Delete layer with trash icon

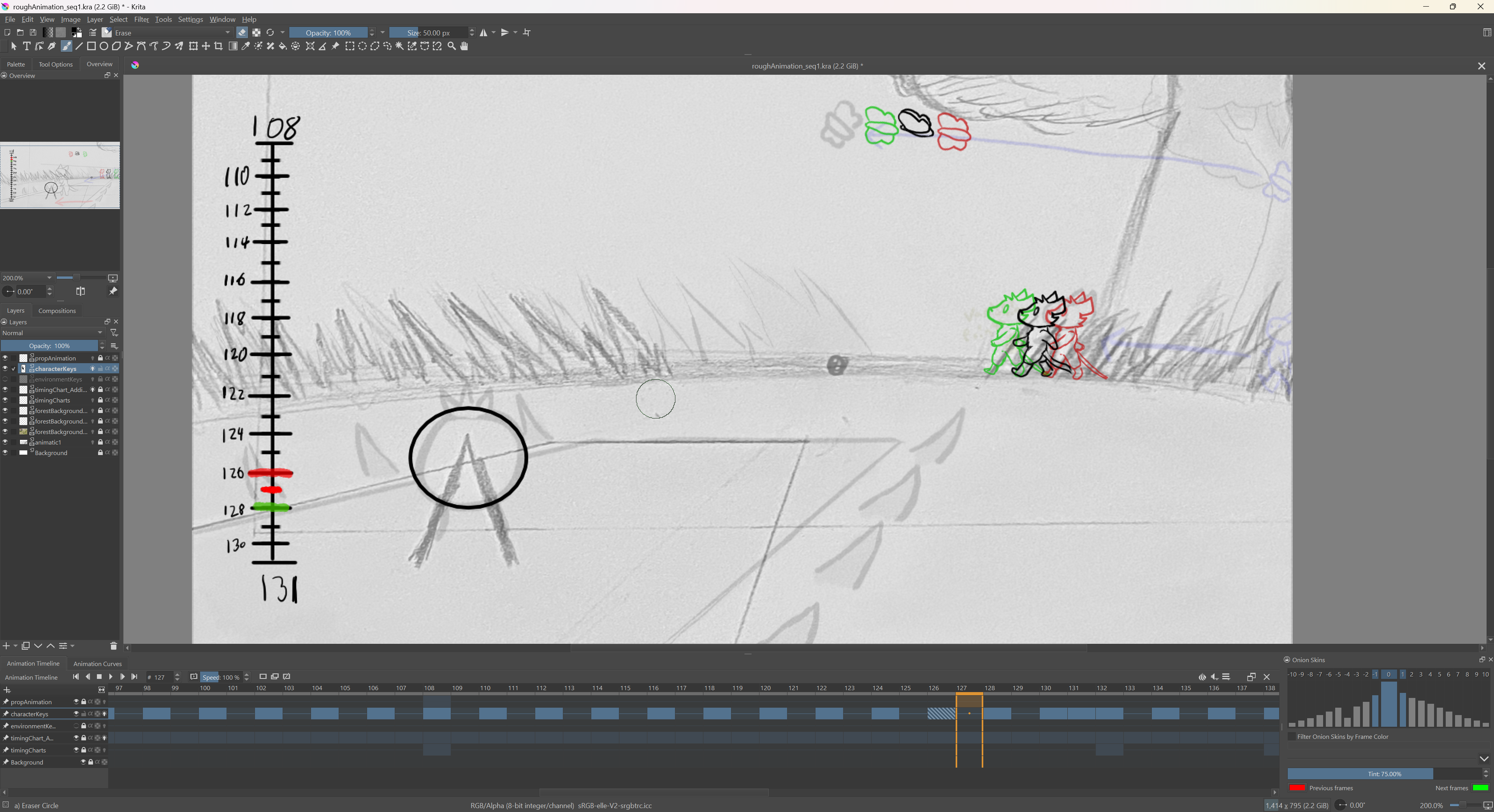point(113,646)
